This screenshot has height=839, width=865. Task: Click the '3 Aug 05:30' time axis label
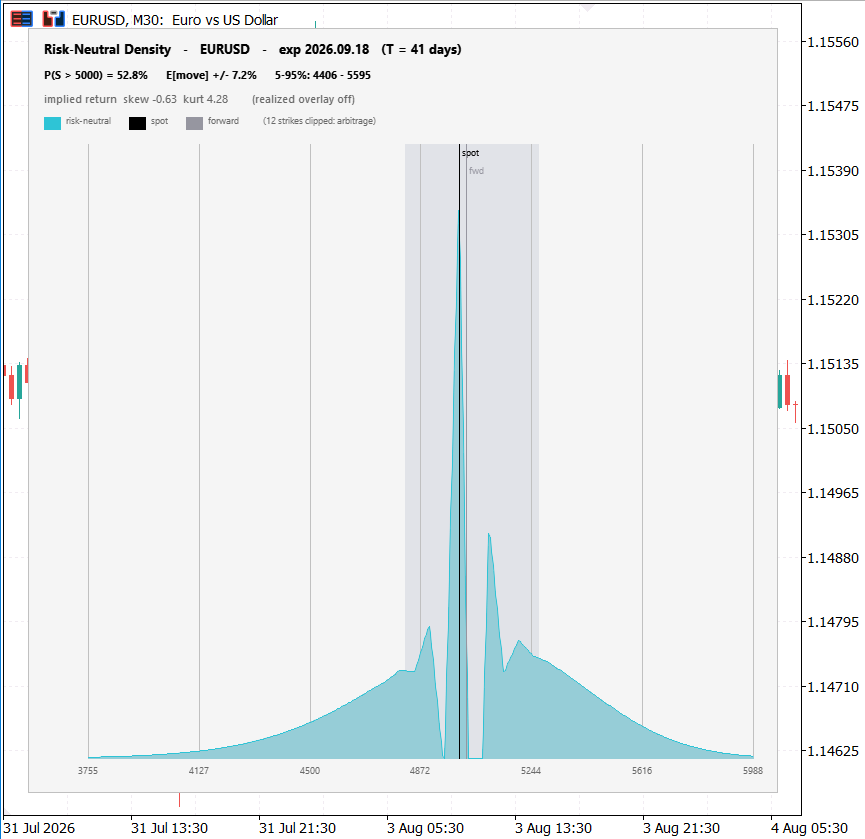pos(425,829)
